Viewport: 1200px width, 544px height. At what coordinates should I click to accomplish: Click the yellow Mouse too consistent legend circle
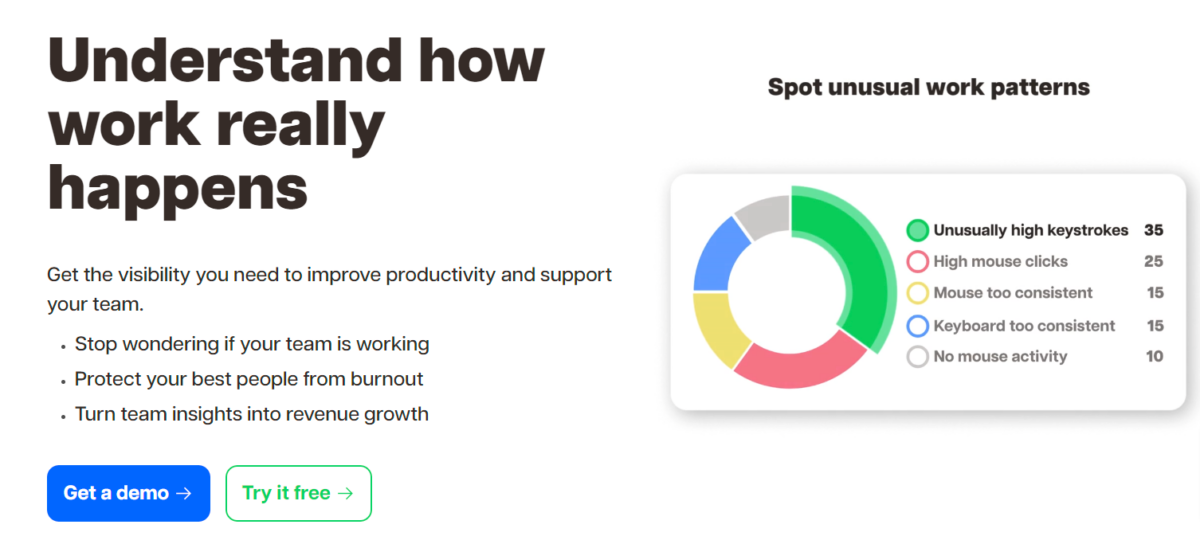918,293
